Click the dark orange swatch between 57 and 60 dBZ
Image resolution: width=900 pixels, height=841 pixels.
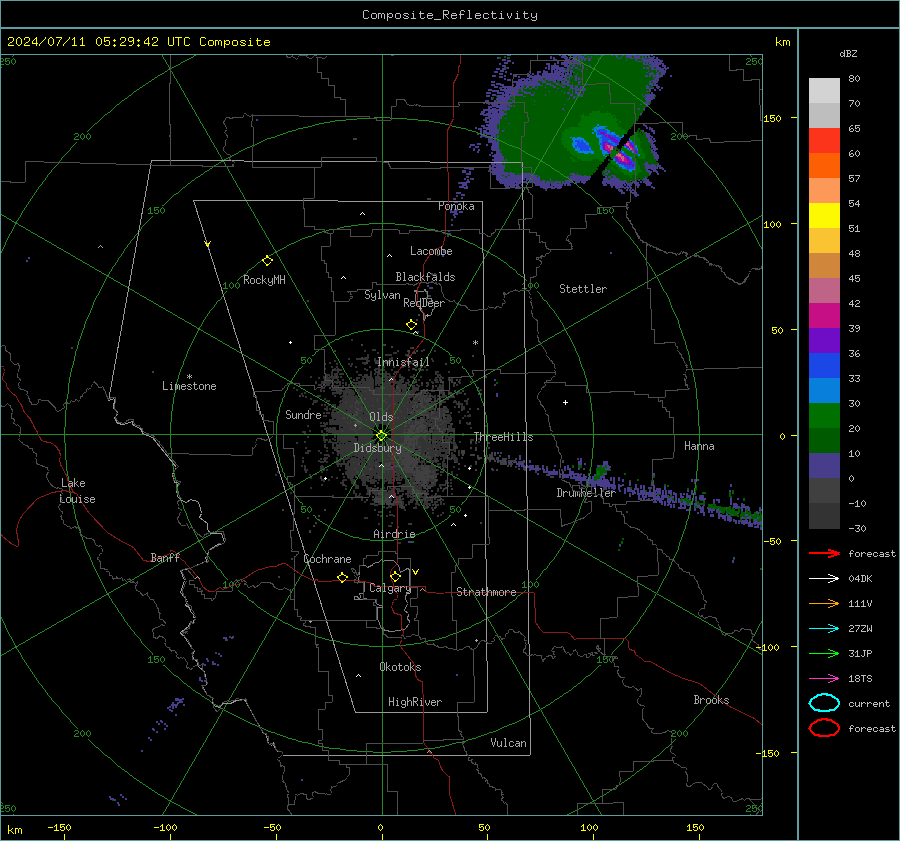824,166
